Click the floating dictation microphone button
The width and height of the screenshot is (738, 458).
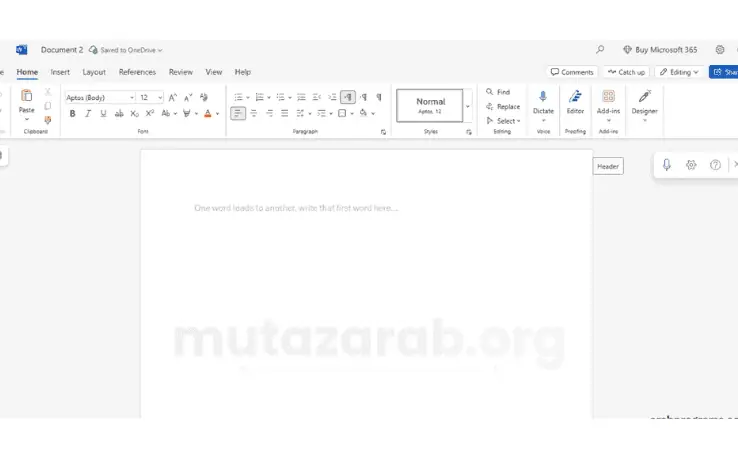pos(666,165)
